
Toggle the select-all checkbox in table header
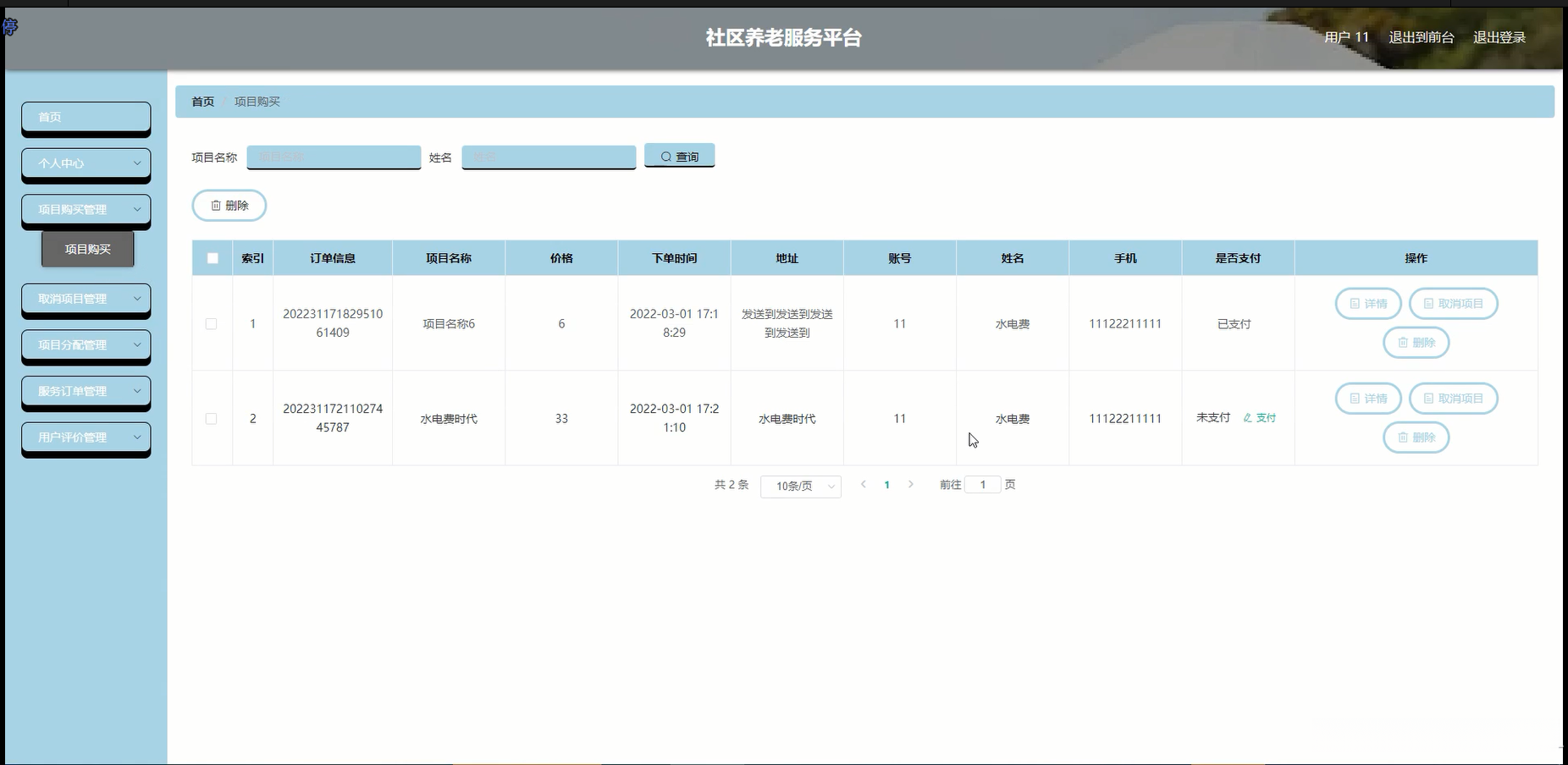[213, 258]
